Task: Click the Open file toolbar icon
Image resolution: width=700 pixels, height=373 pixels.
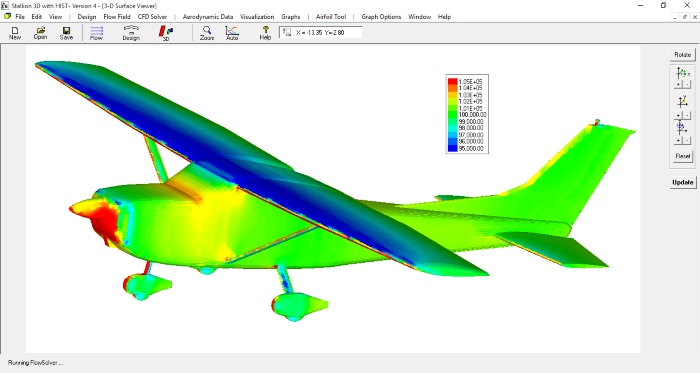Action: coord(40,33)
